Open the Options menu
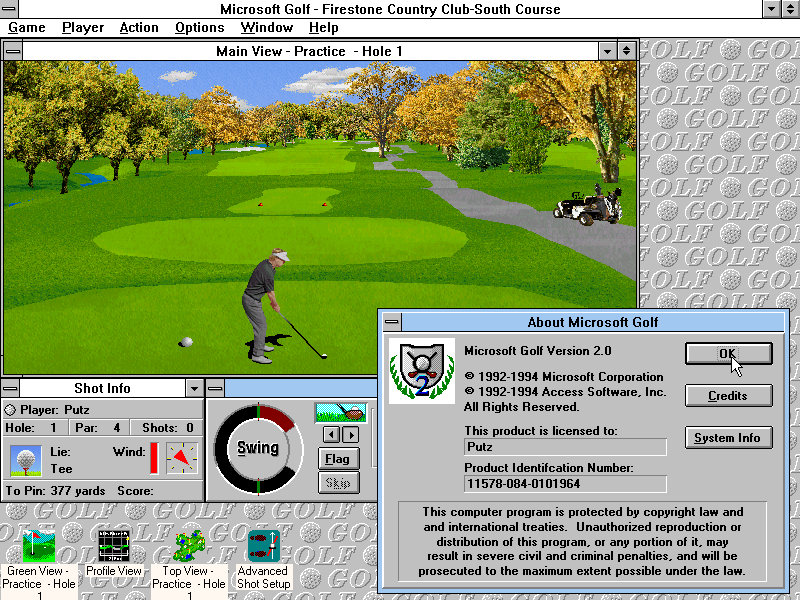The image size is (800, 600). pos(199,28)
